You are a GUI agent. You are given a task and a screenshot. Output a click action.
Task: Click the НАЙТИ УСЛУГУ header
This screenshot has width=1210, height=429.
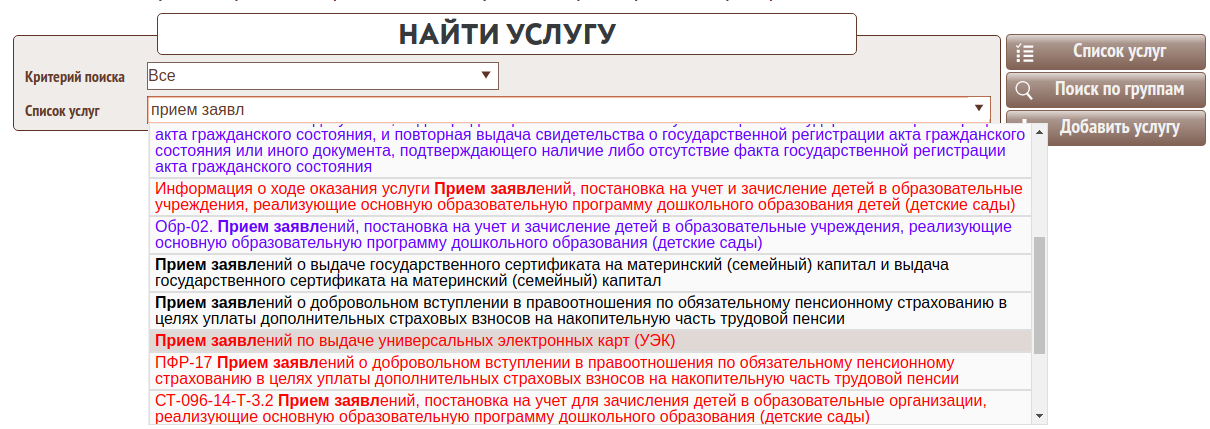[507, 34]
